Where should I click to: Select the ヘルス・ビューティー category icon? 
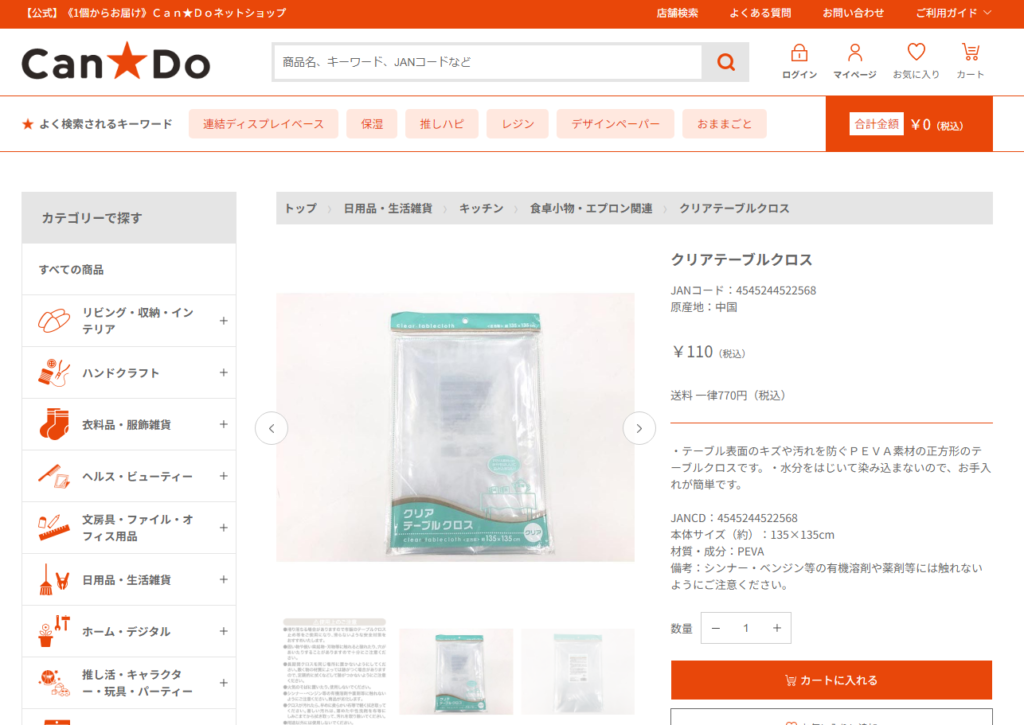click(x=54, y=476)
